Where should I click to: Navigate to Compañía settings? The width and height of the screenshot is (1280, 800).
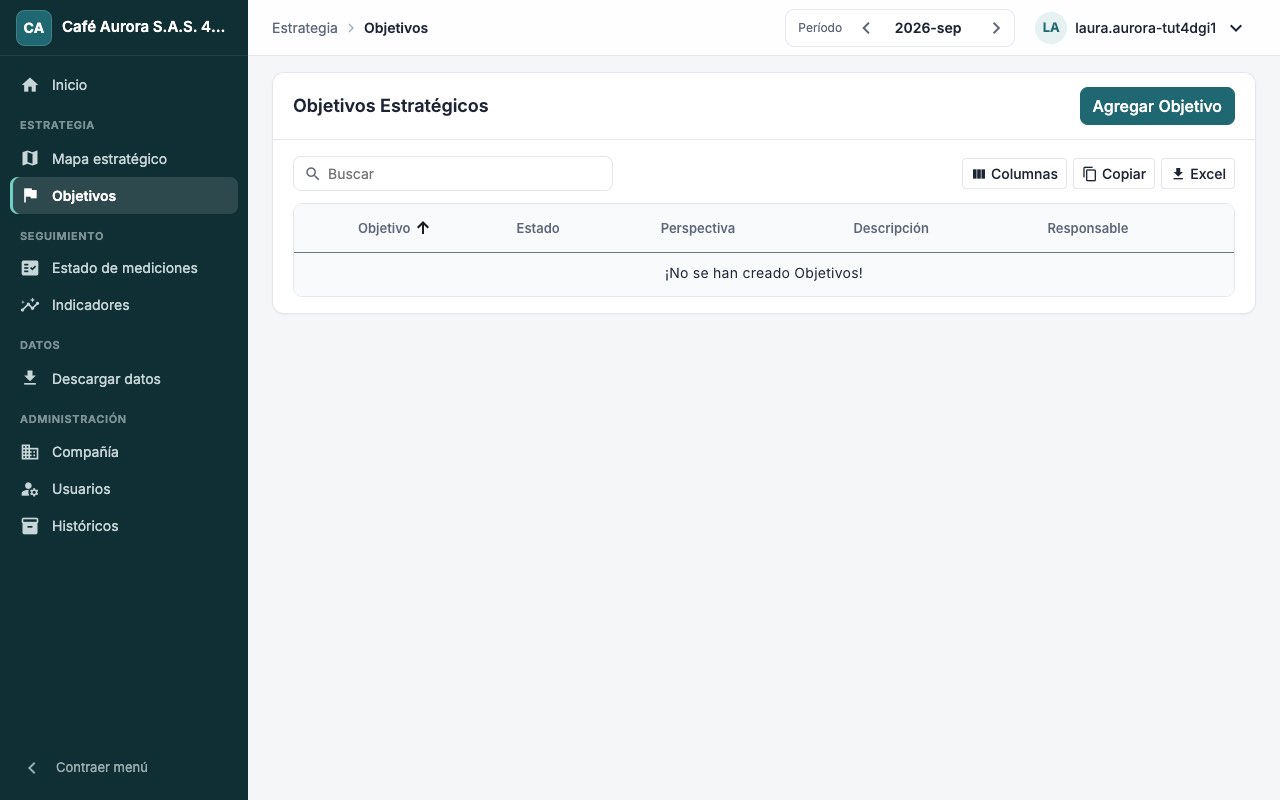point(124,452)
